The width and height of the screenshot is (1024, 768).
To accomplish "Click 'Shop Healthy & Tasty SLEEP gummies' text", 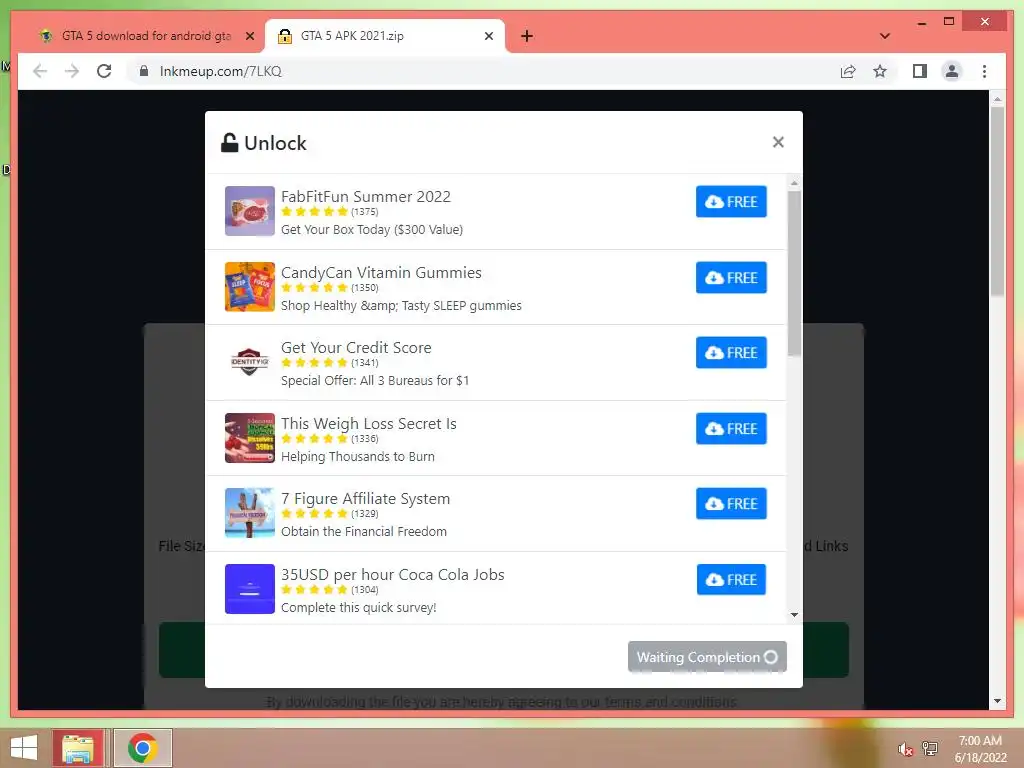I will pos(401,306).
